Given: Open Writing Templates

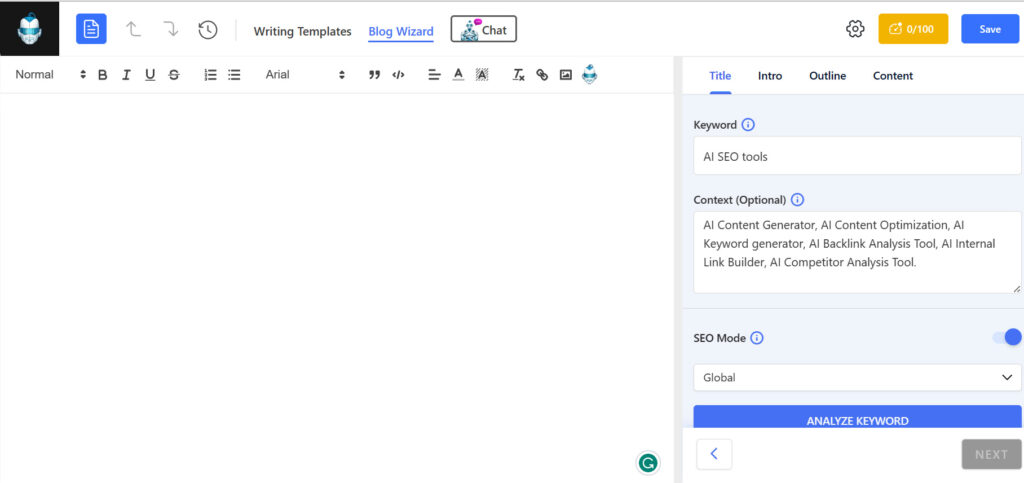Looking at the screenshot, I should click(302, 31).
